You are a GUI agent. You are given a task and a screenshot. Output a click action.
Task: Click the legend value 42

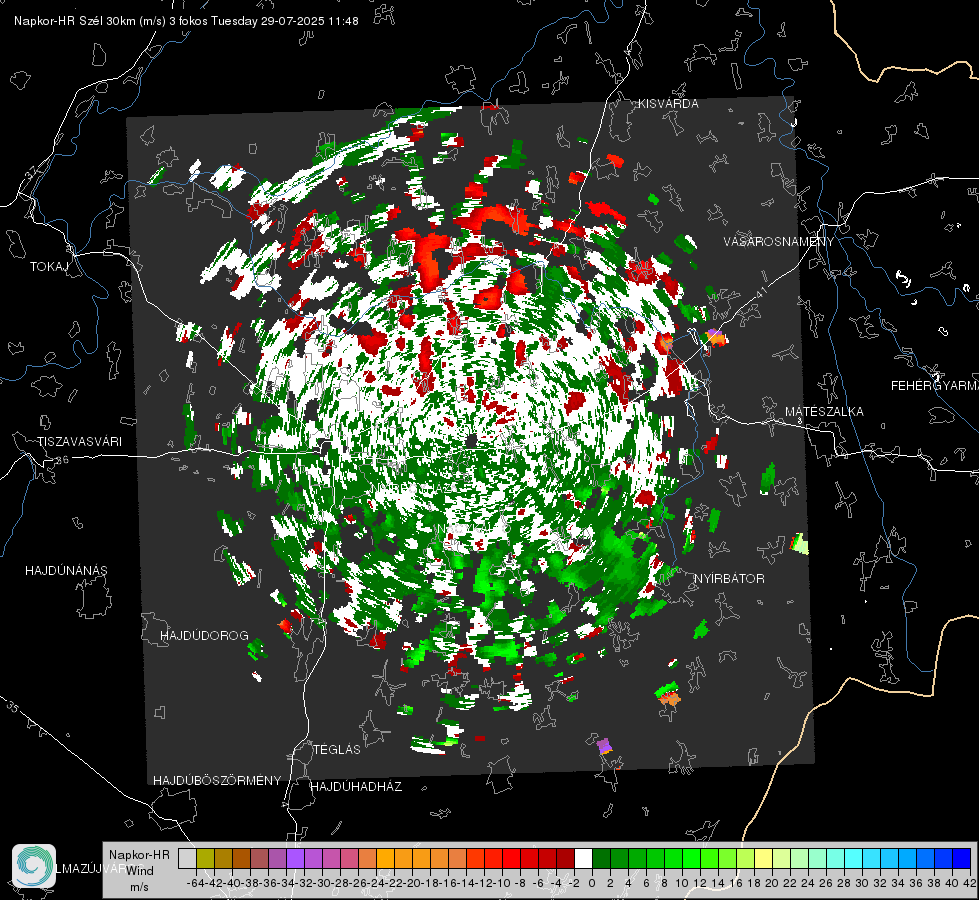(x=969, y=883)
